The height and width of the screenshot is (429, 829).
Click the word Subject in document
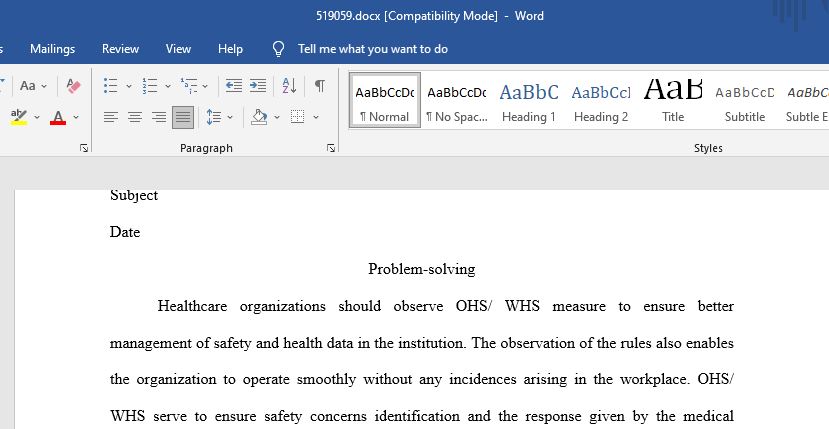point(134,196)
